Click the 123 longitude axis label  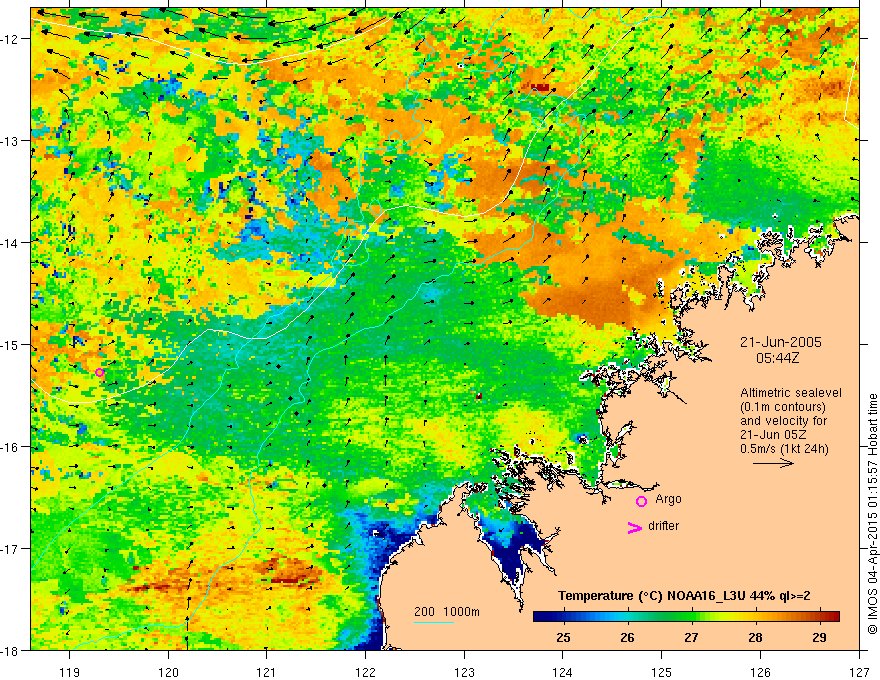464,672
